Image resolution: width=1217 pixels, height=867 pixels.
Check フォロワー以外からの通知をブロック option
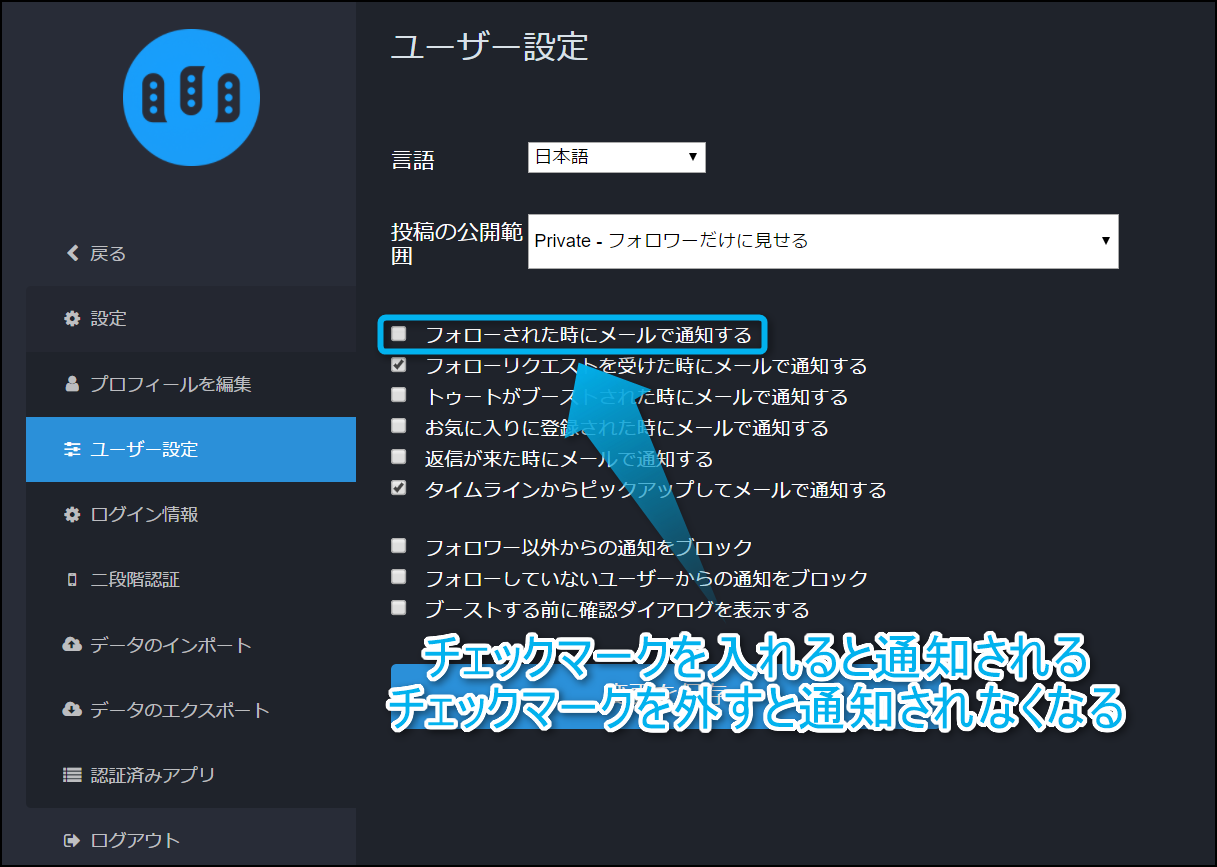[399, 546]
